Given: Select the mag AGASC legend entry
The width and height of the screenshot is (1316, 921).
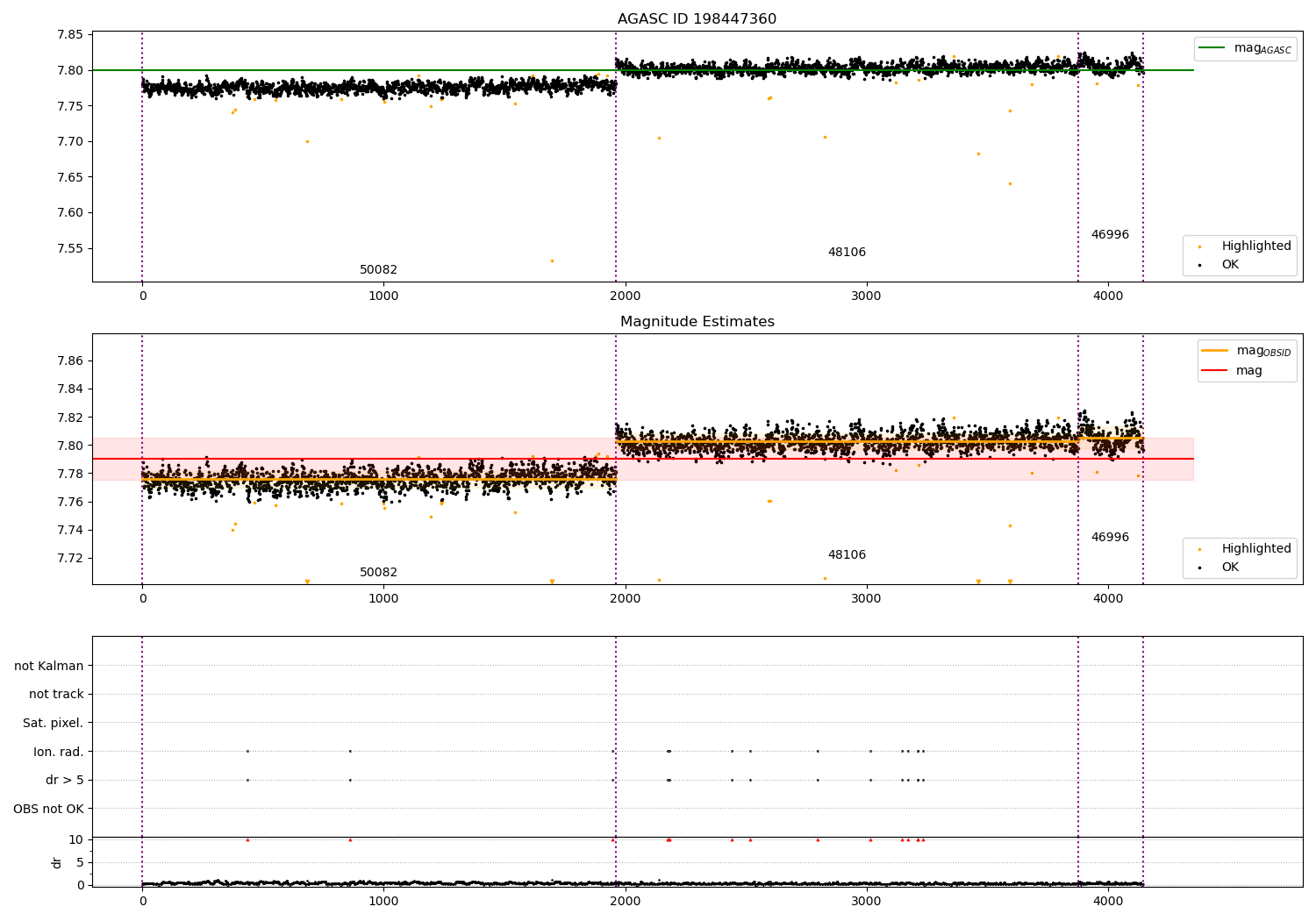Looking at the screenshot, I should click(x=1244, y=48).
